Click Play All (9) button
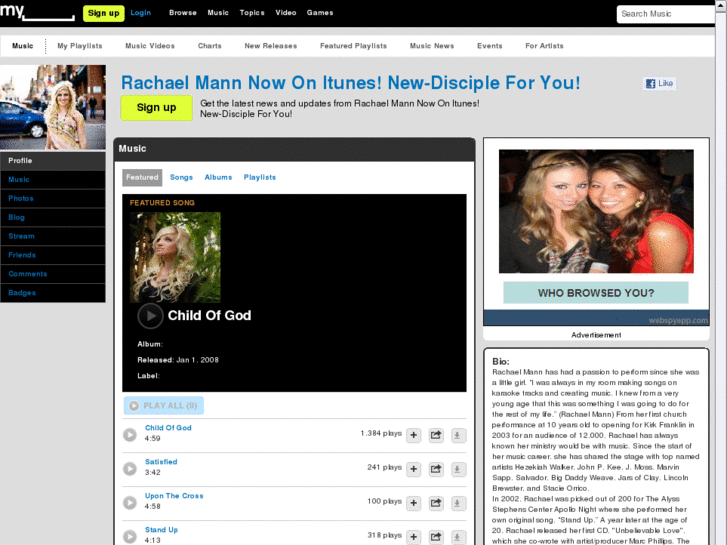Viewport: 727px width, 545px height. click(x=164, y=405)
